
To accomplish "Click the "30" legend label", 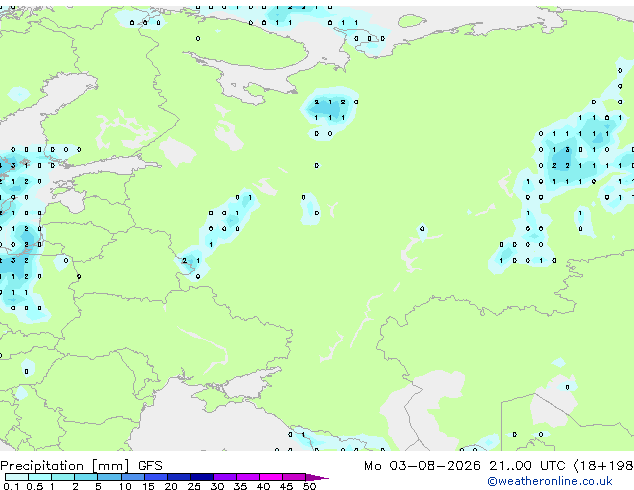I will click(x=217, y=486).
